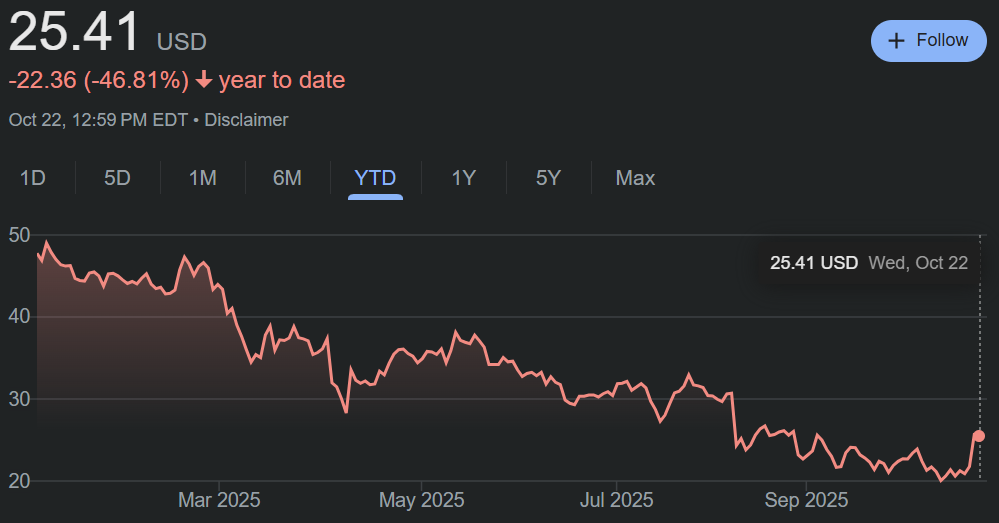Click the 25.41 USD chart tooltip
The height and width of the screenshot is (523, 999).
[x=868, y=263]
